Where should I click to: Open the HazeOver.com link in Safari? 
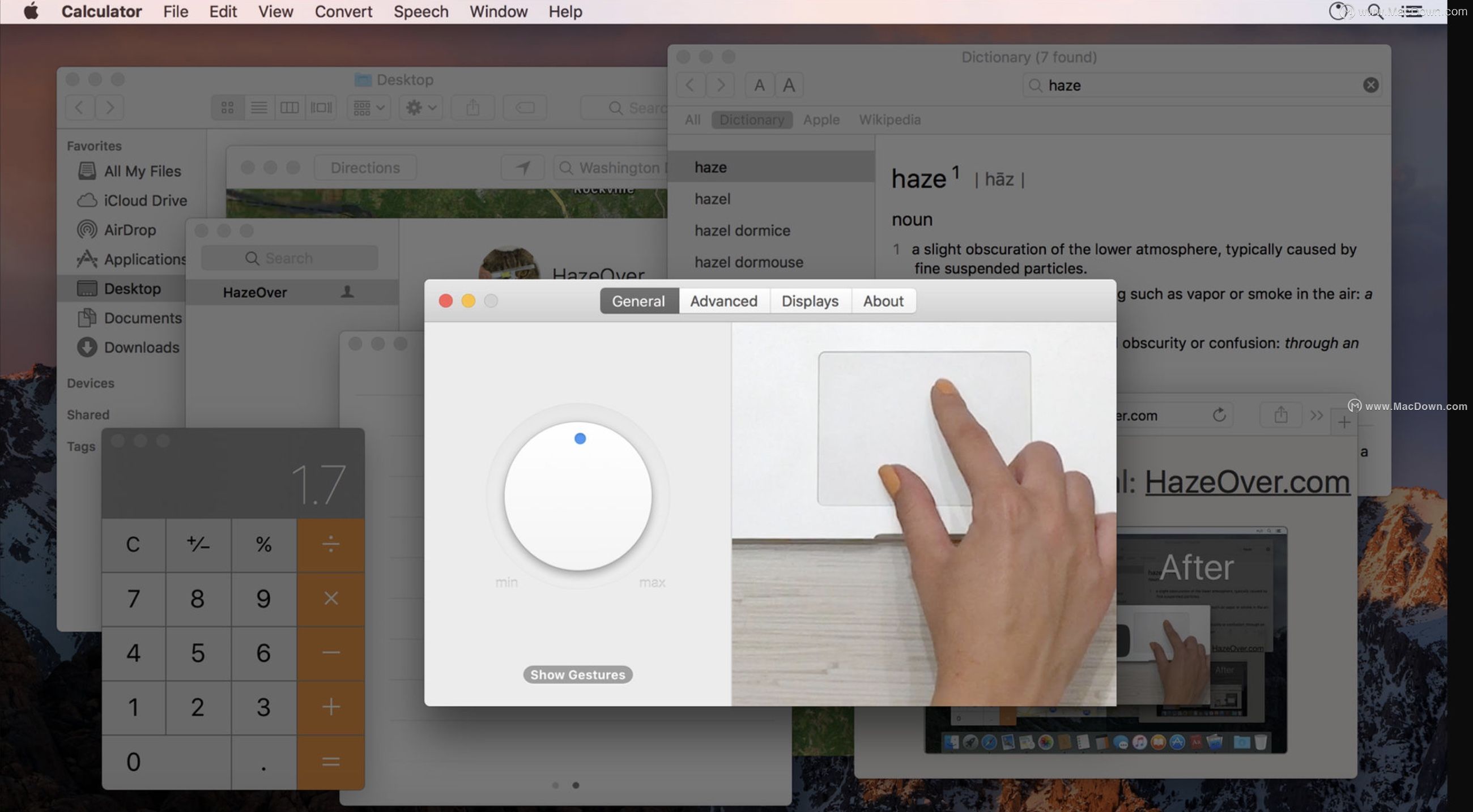click(x=1247, y=482)
